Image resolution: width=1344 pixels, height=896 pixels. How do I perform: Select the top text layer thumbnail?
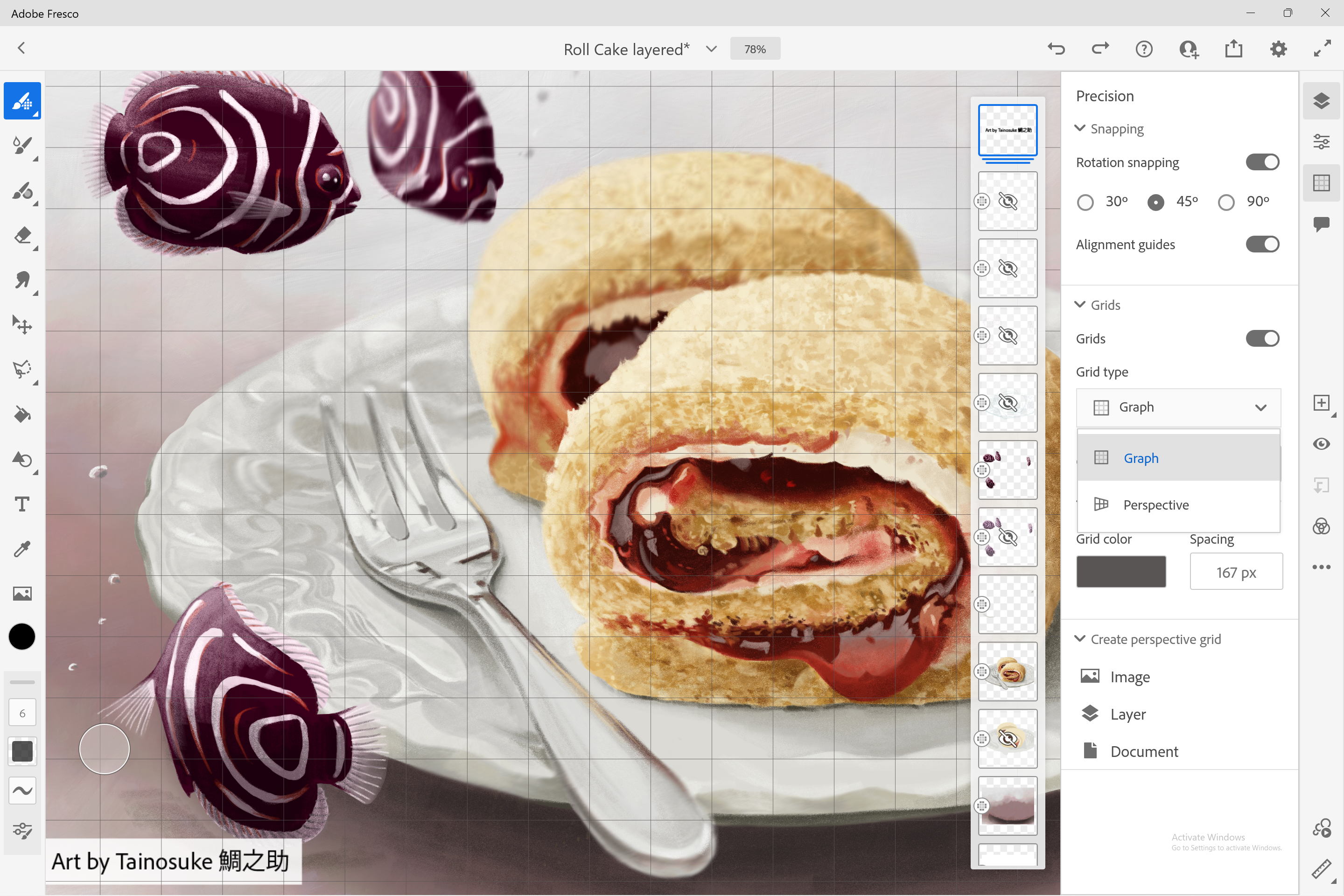tap(1008, 130)
